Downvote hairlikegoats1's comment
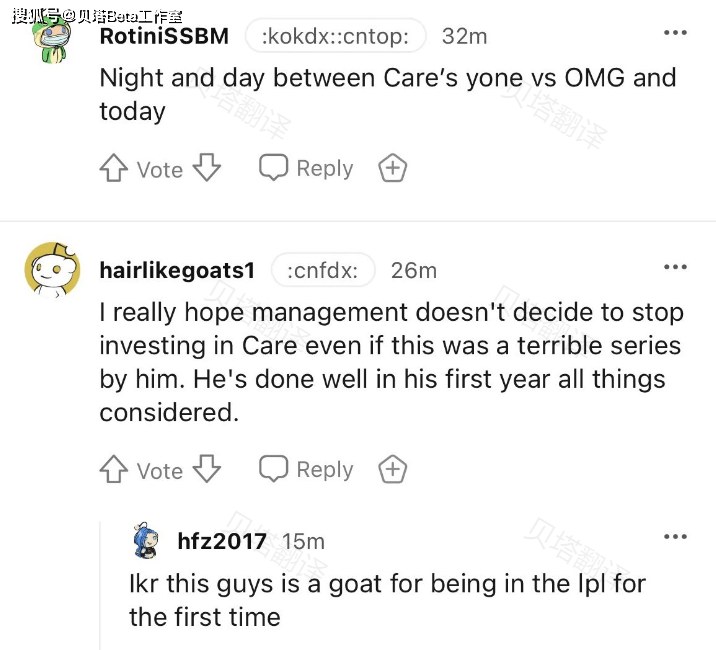The height and width of the screenshot is (650, 716). click(206, 469)
